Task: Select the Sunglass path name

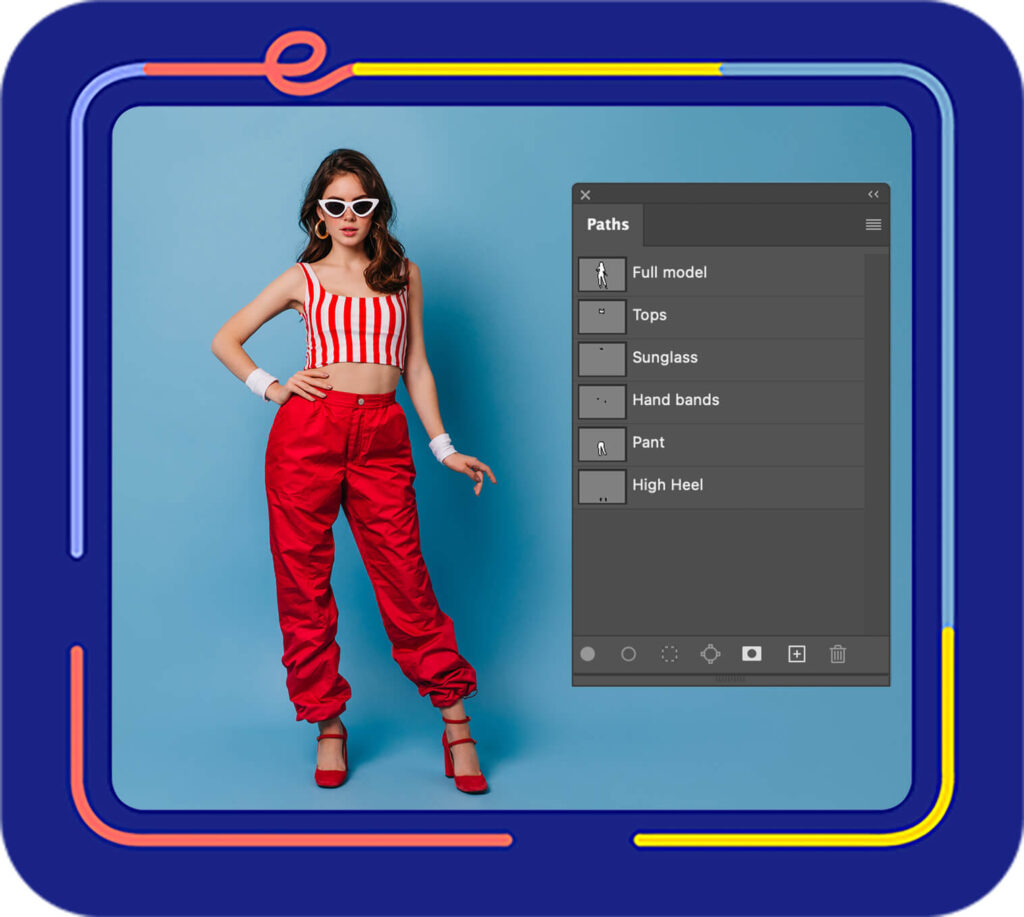Action: click(x=665, y=357)
